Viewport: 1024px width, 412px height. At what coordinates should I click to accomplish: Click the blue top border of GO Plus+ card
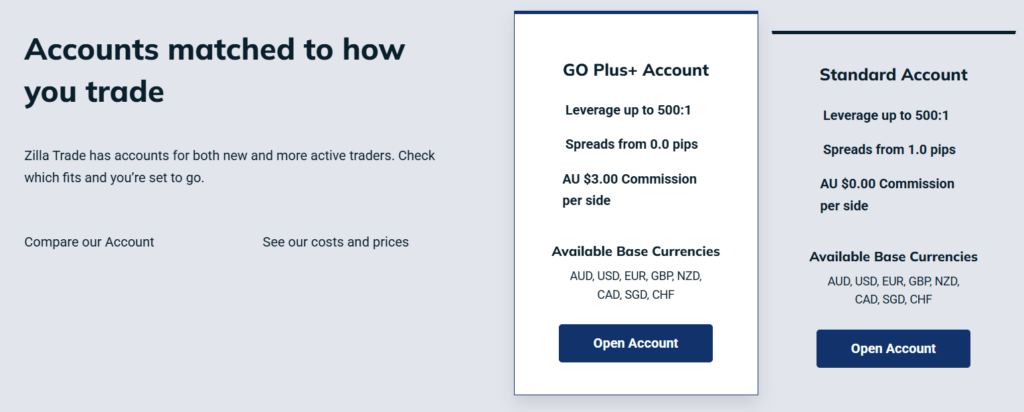click(x=635, y=13)
